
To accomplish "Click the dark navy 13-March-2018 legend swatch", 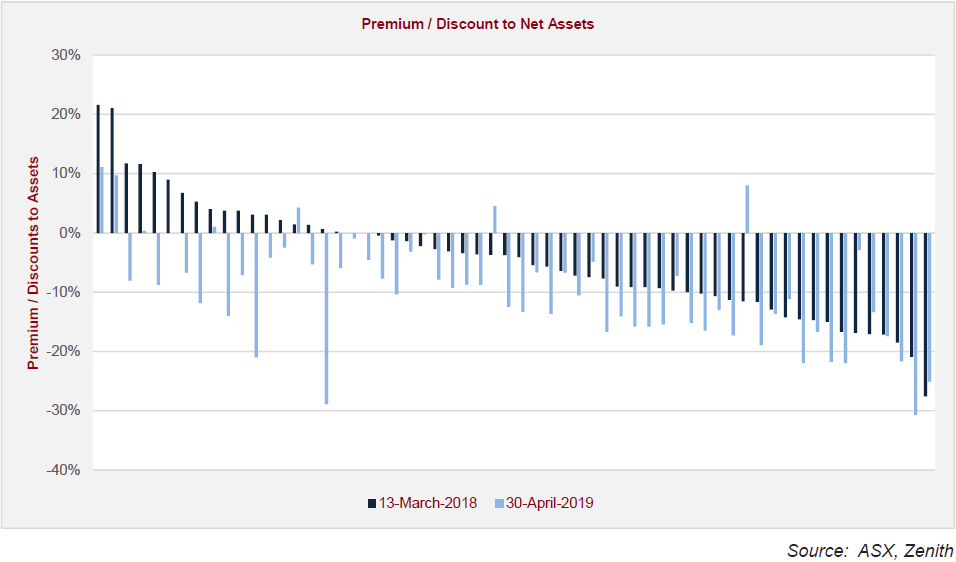I will point(374,503).
